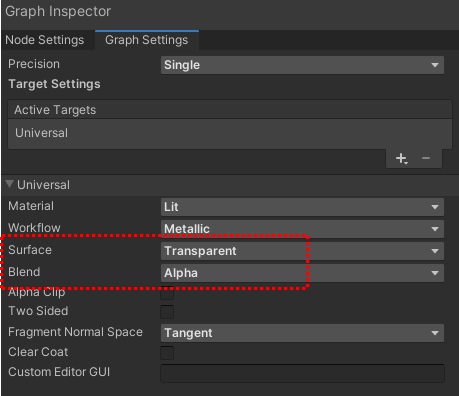Enable the Alpha Clip checkbox
459x396 pixels.
coord(167,293)
